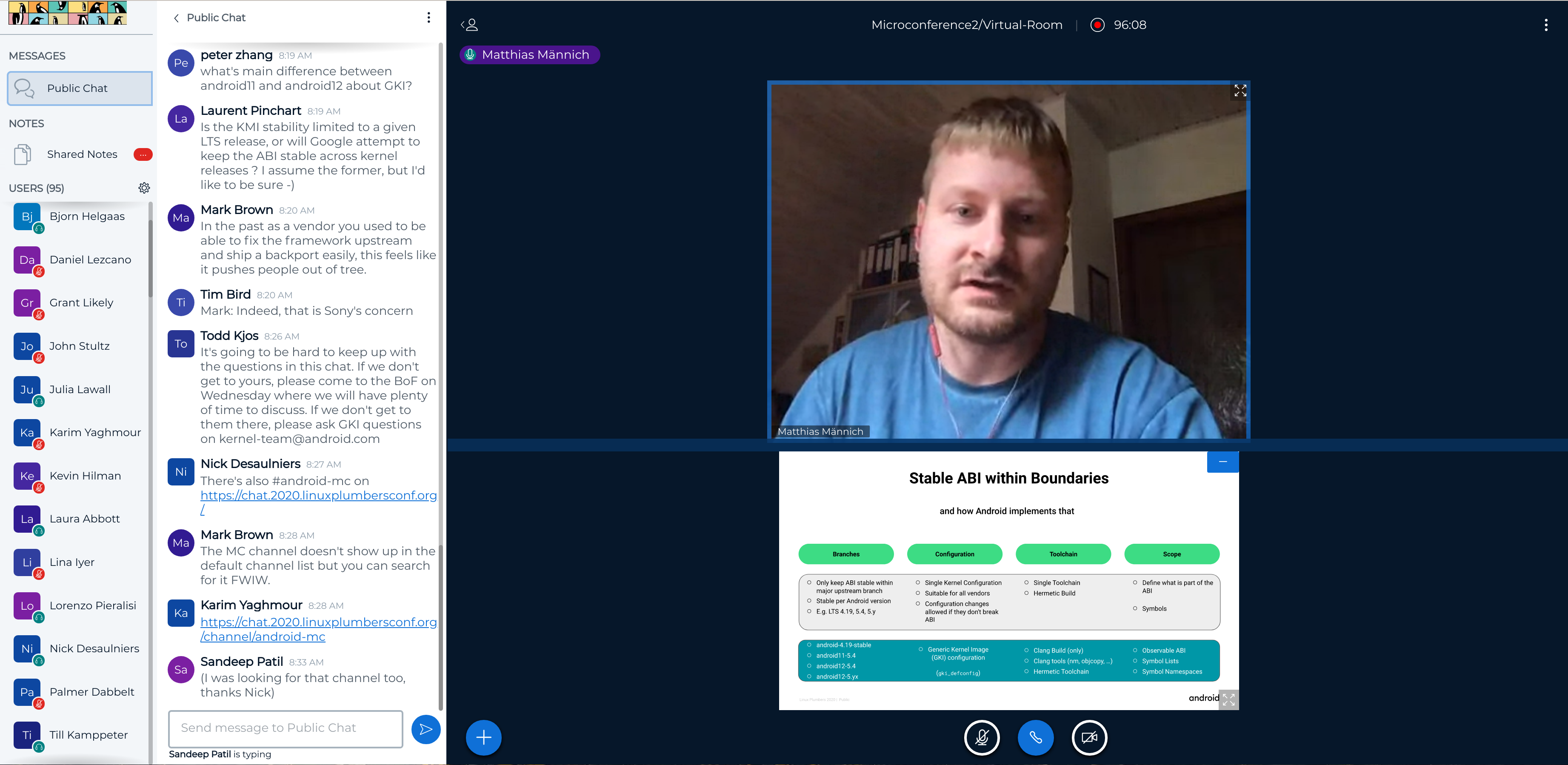This screenshot has height=765, width=1568.
Task: Make Matthias's webcam video fullscreen
Action: pyautogui.click(x=1240, y=91)
